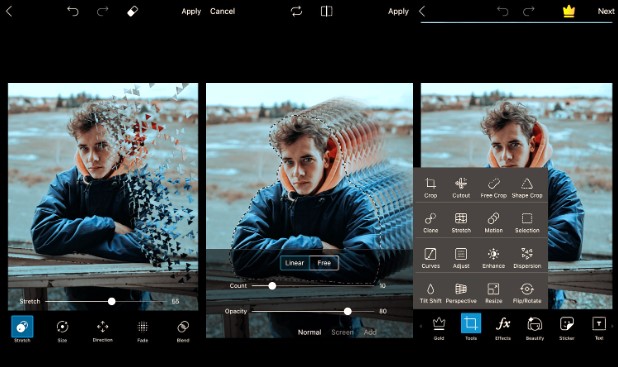
Task: Apply the motion effect
Action: pyautogui.click(x=398, y=11)
